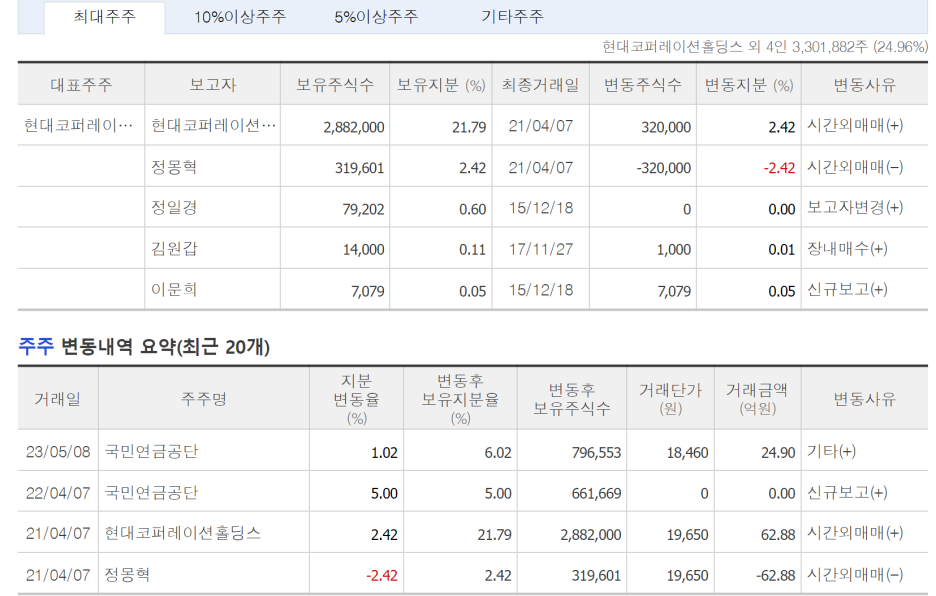
Task: Click the change reason 기타(+)
Action: pos(832,451)
